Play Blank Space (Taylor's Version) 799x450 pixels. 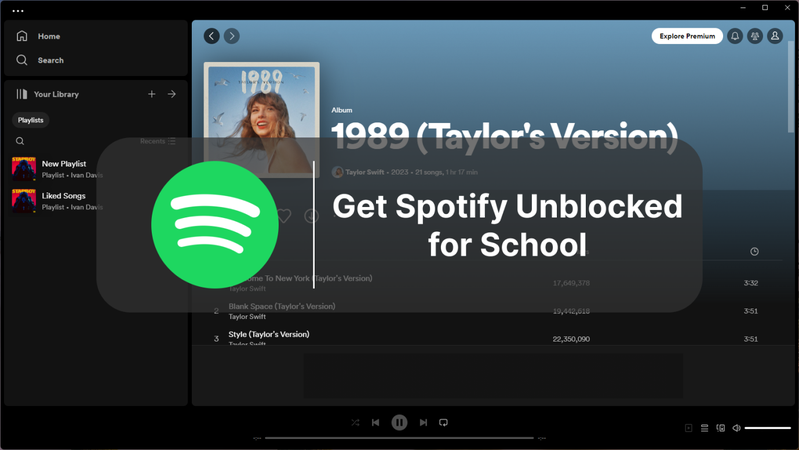(282, 306)
